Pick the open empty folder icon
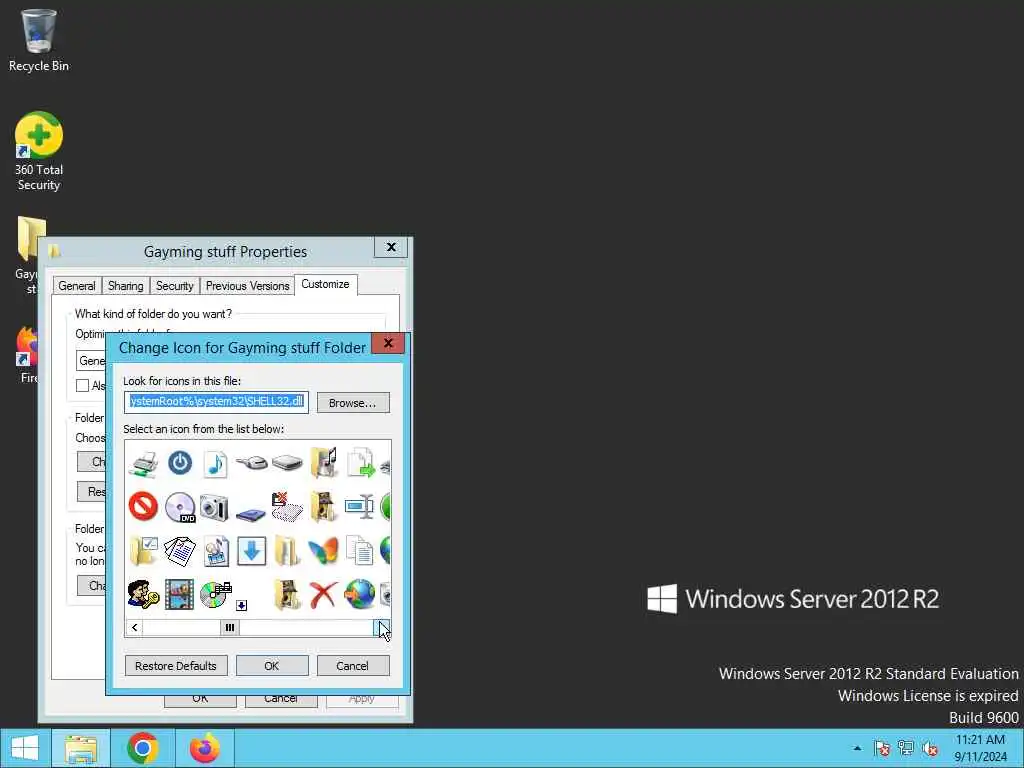 (x=287, y=551)
